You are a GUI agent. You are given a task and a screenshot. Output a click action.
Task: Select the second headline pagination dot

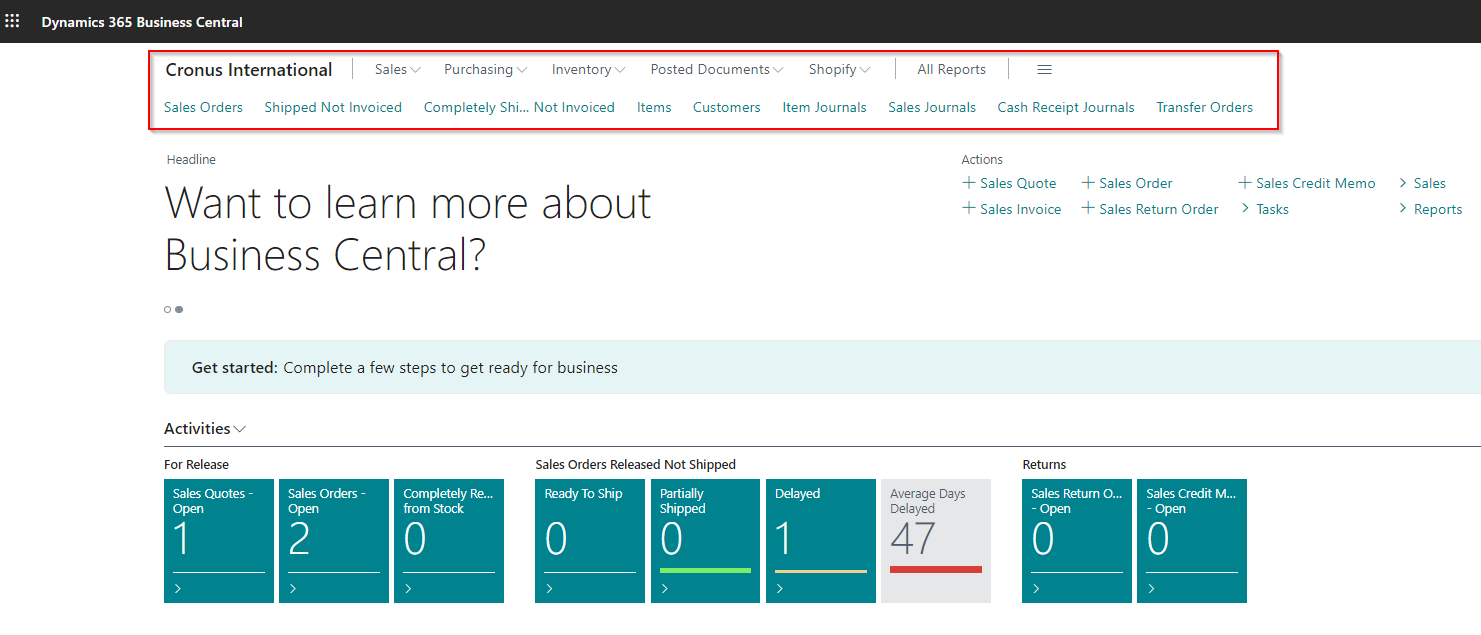(x=179, y=310)
